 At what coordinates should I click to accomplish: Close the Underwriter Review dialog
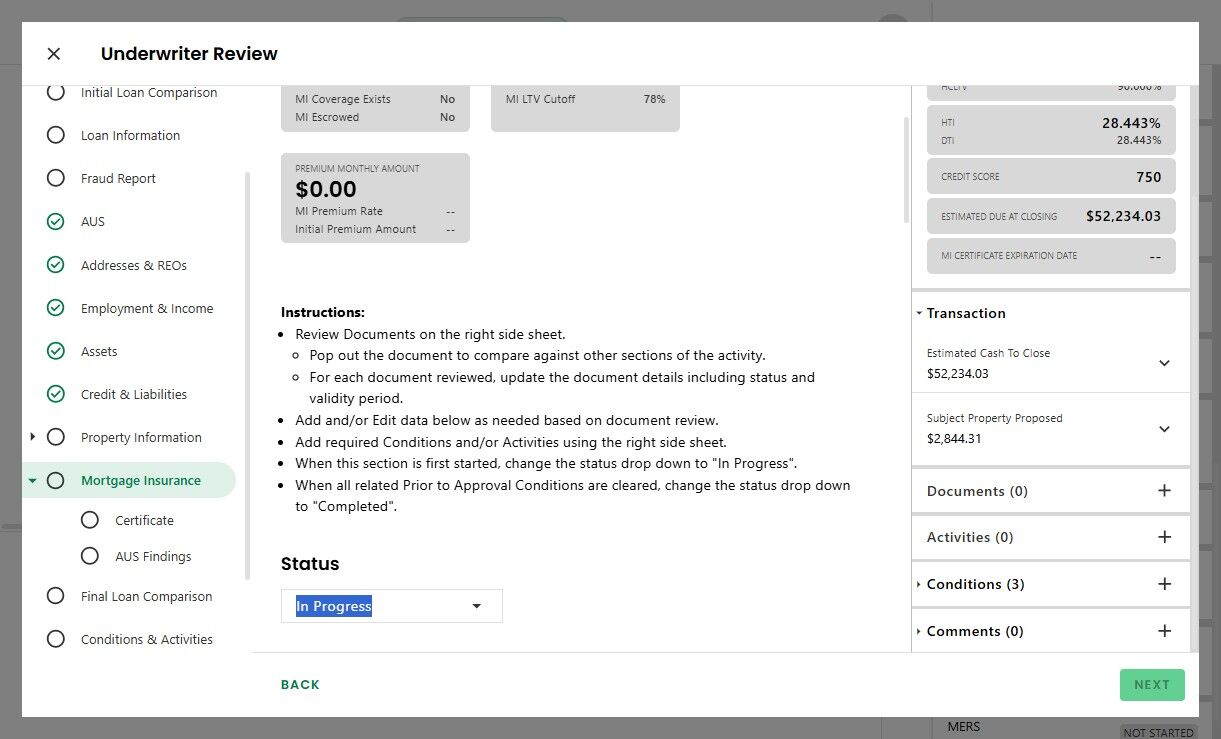point(54,54)
